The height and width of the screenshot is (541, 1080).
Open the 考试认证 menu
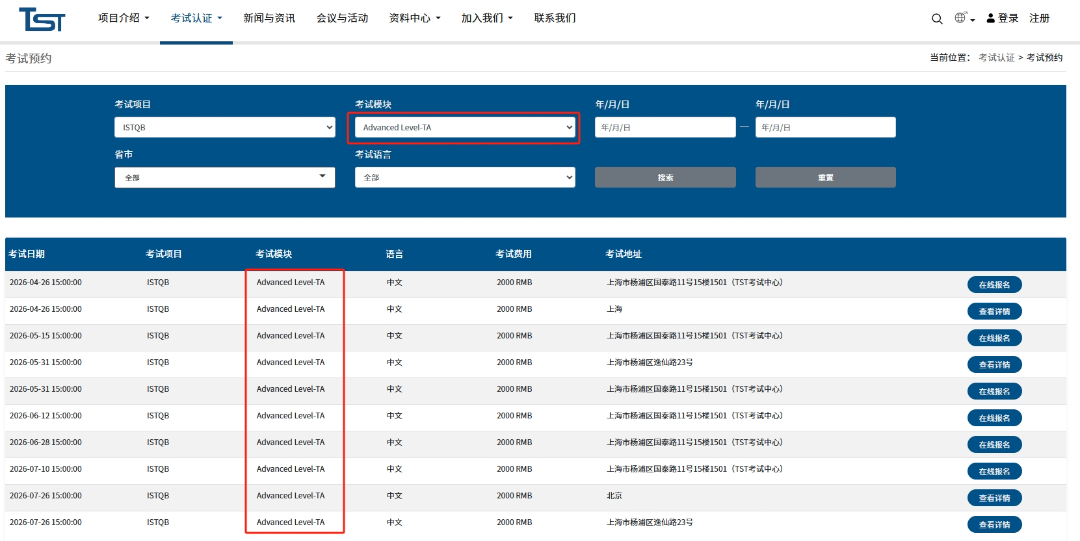(196, 18)
